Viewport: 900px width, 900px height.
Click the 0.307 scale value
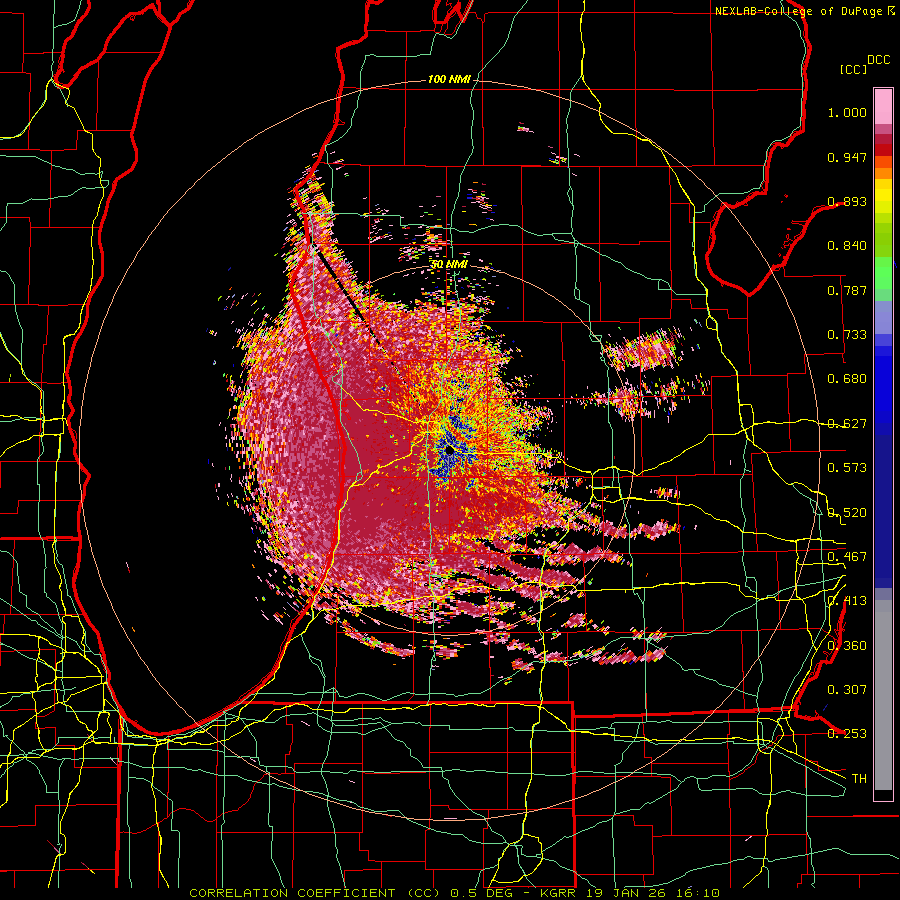[847, 689]
